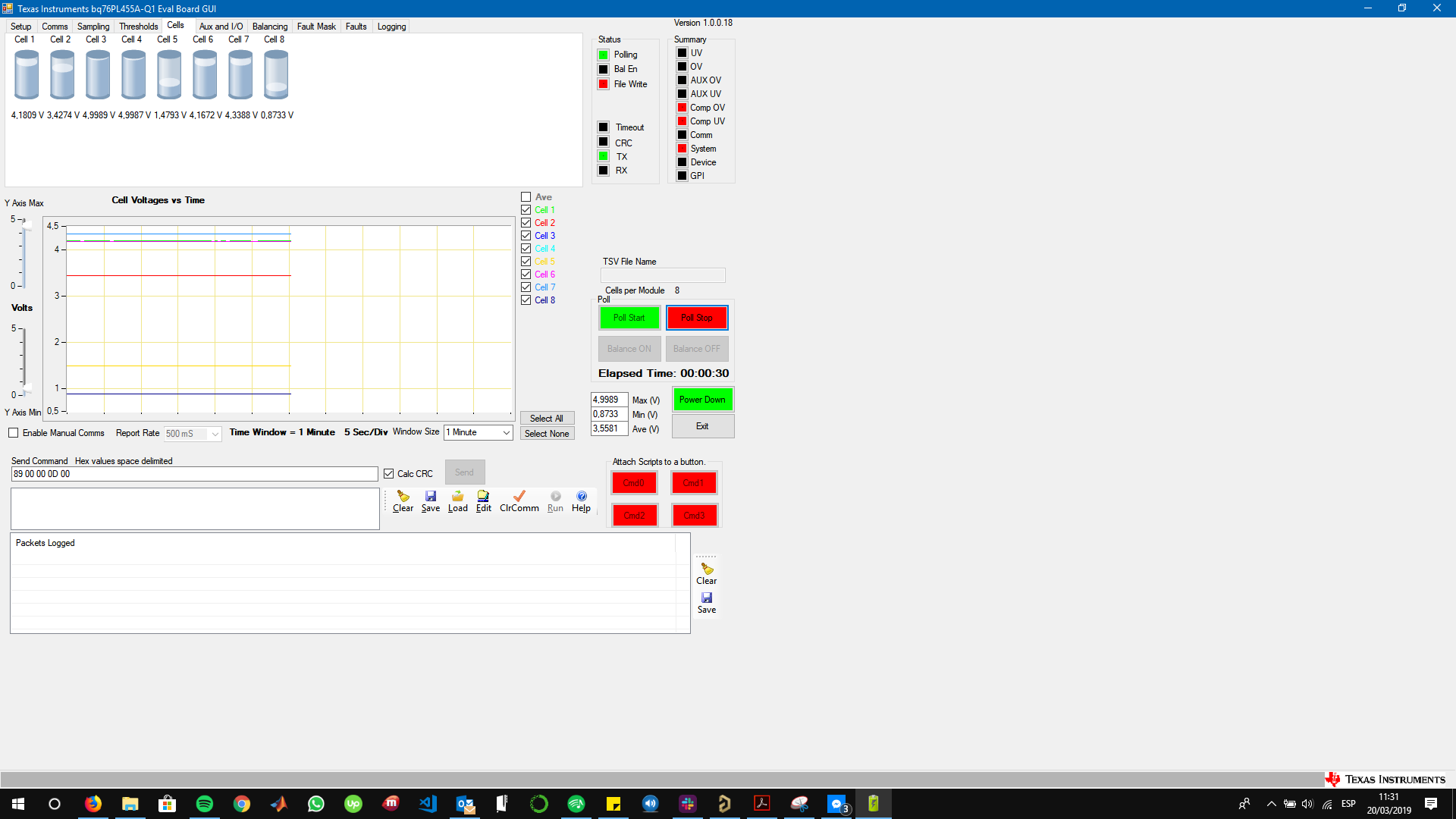The image size is (1456, 819).
Task: Click the Clear script toolbar icon
Action: [x=403, y=496]
